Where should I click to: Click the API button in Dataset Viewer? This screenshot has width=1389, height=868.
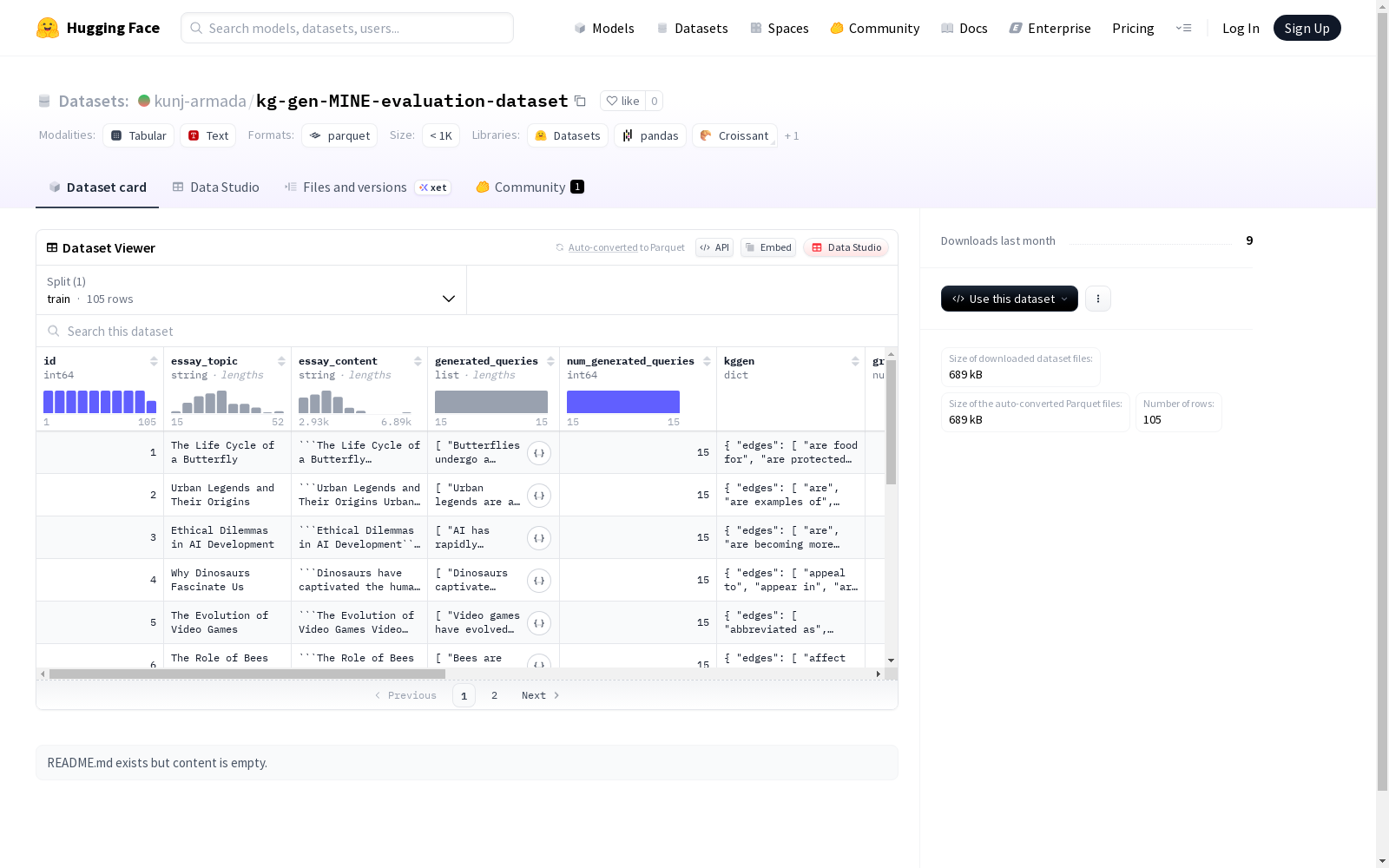(x=714, y=247)
